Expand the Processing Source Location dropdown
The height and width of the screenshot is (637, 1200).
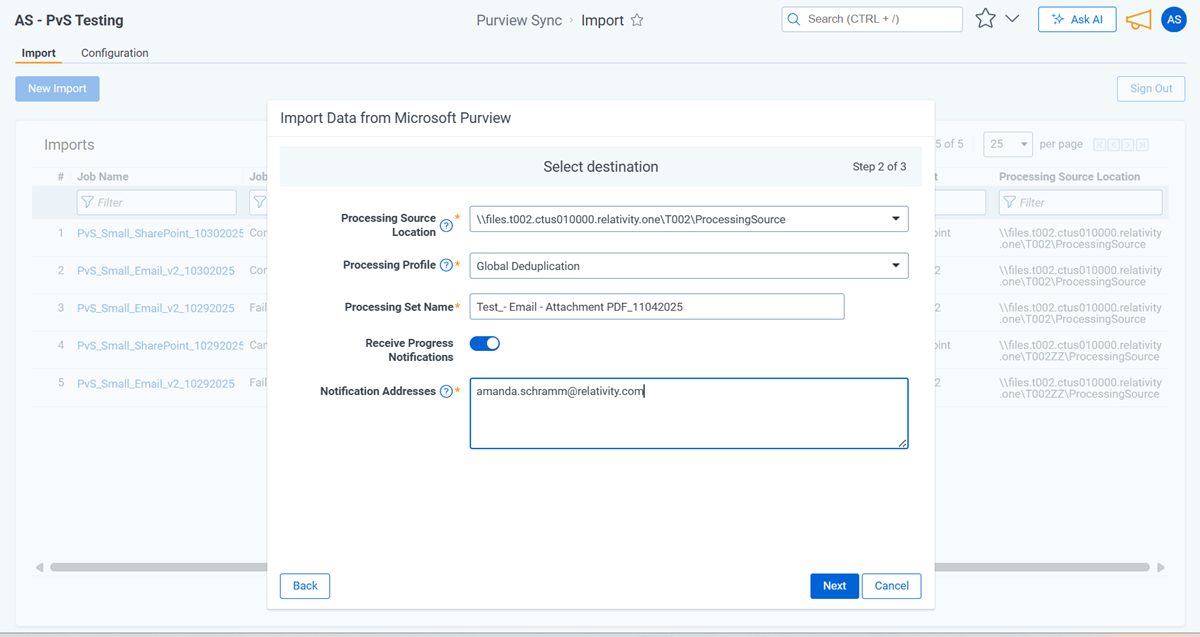(x=894, y=219)
